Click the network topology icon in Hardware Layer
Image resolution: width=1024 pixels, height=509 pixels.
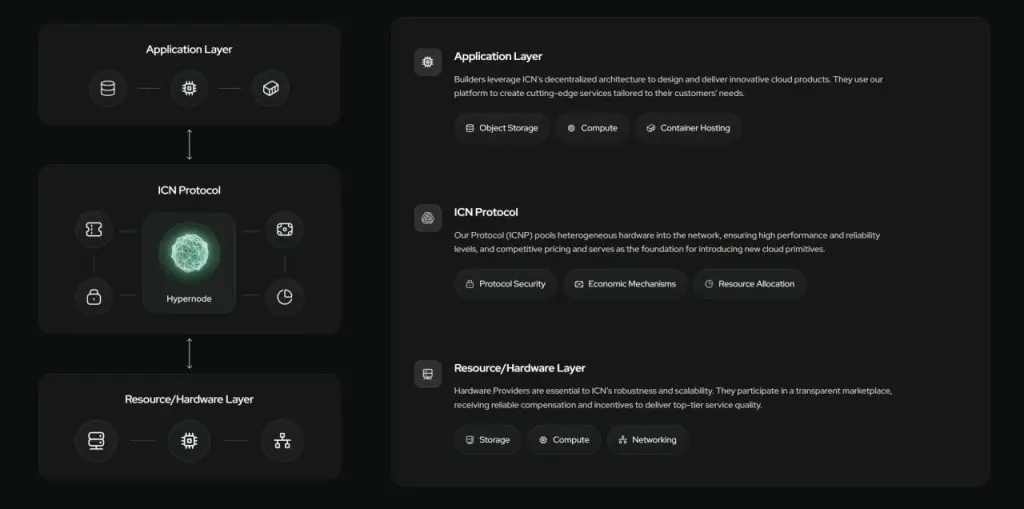pos(282,441)
